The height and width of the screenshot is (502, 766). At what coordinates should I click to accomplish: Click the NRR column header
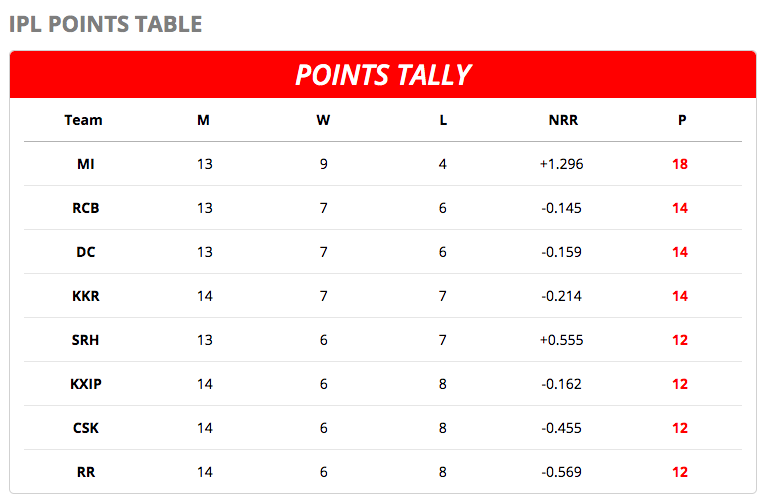click(x=563, y=120)
